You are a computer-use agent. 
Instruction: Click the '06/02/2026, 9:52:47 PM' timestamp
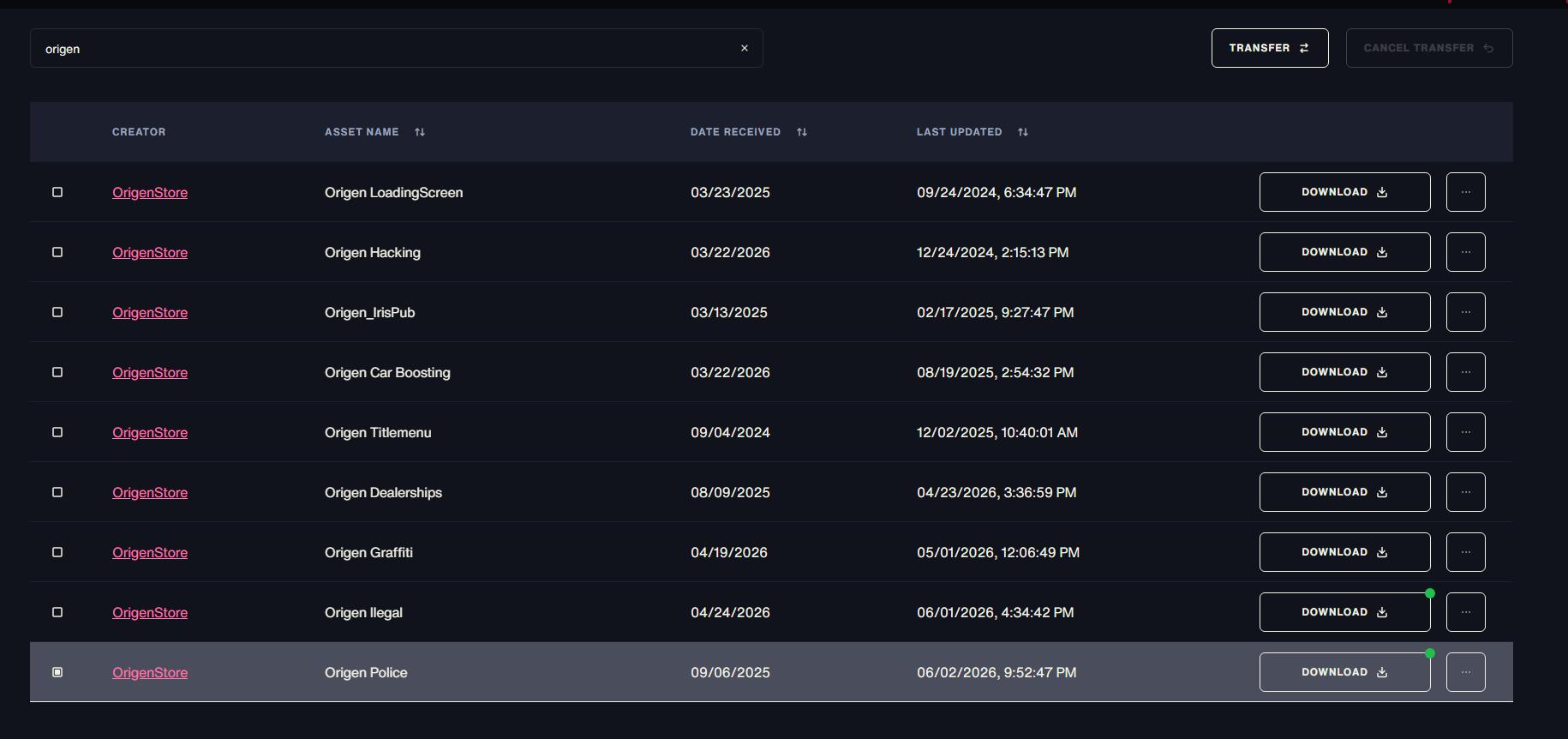pos(996,673)
